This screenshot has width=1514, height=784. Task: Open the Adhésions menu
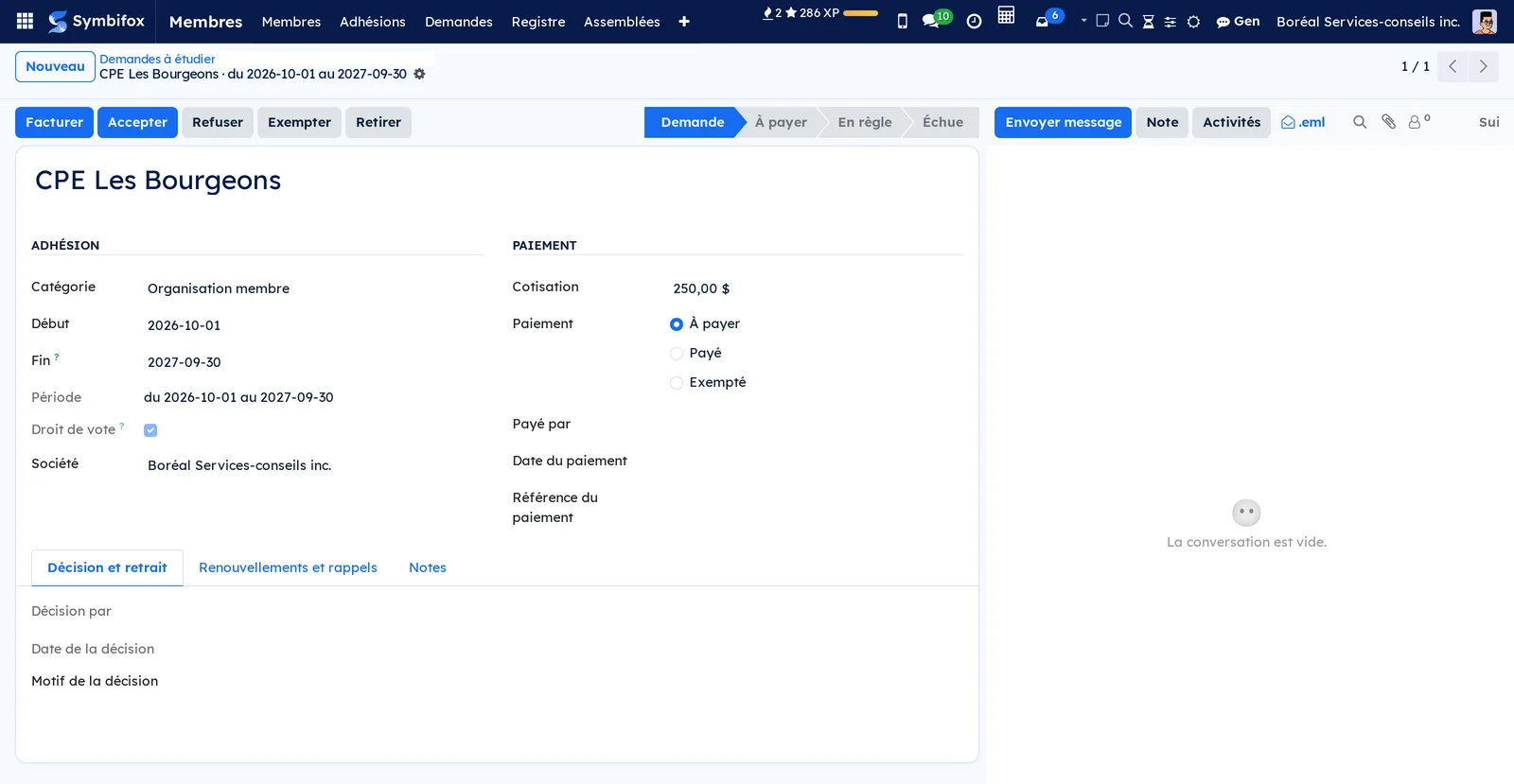373,22
